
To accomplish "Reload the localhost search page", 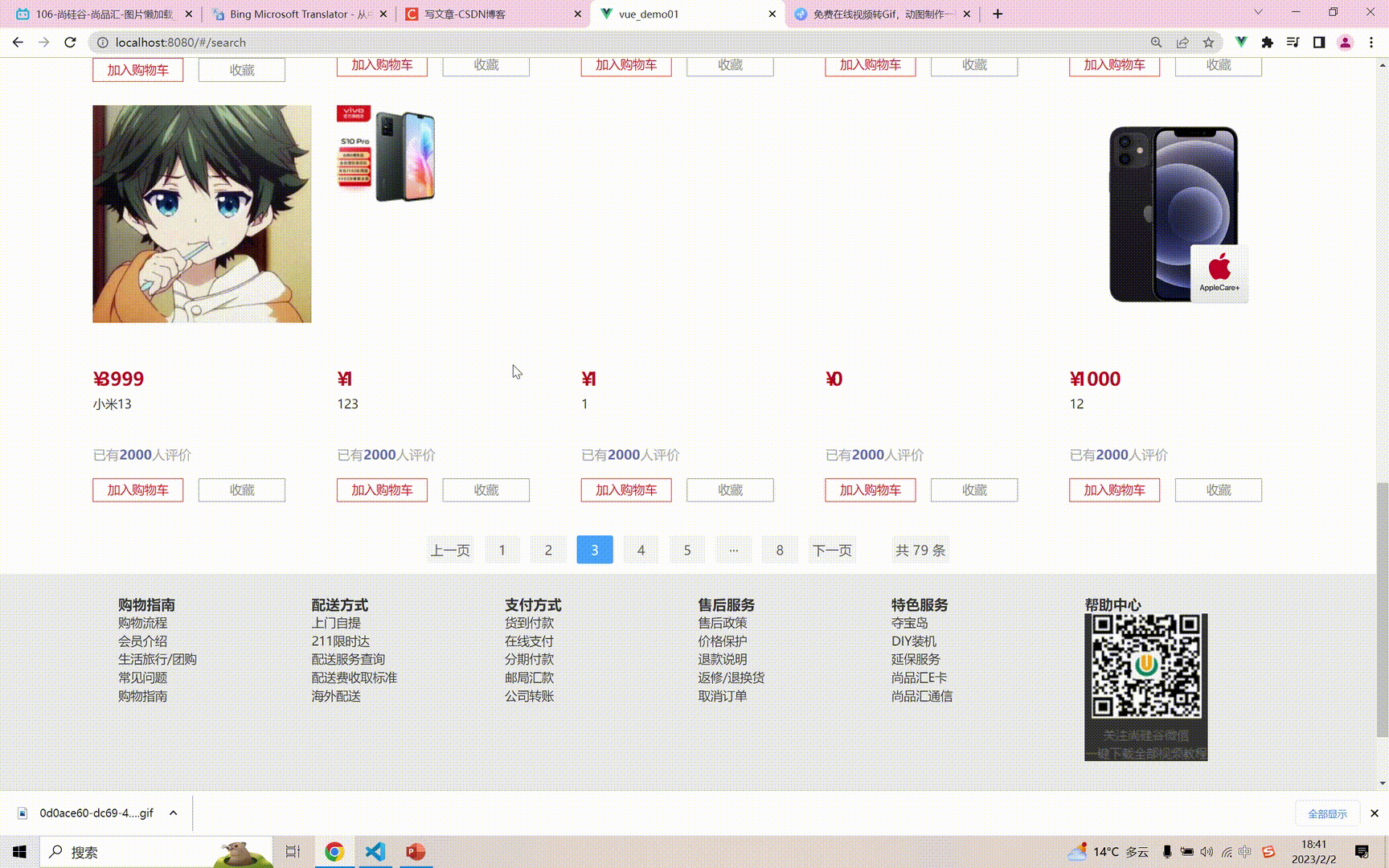I will [x=71, y=43].
